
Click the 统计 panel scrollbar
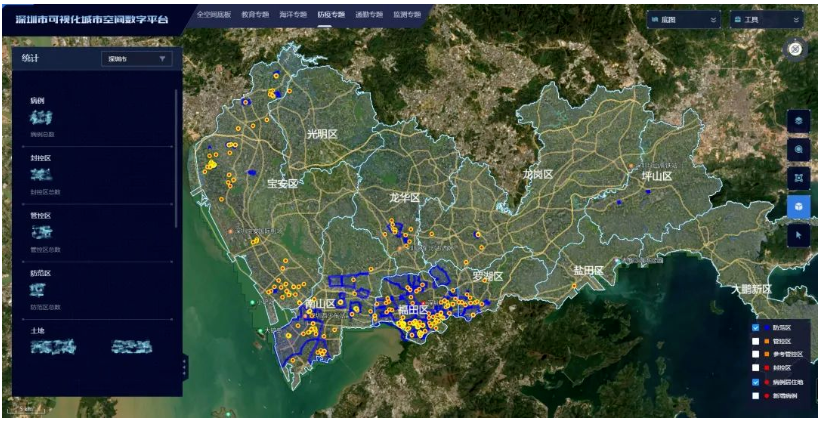pyautogui.click(x=176, y=157)
